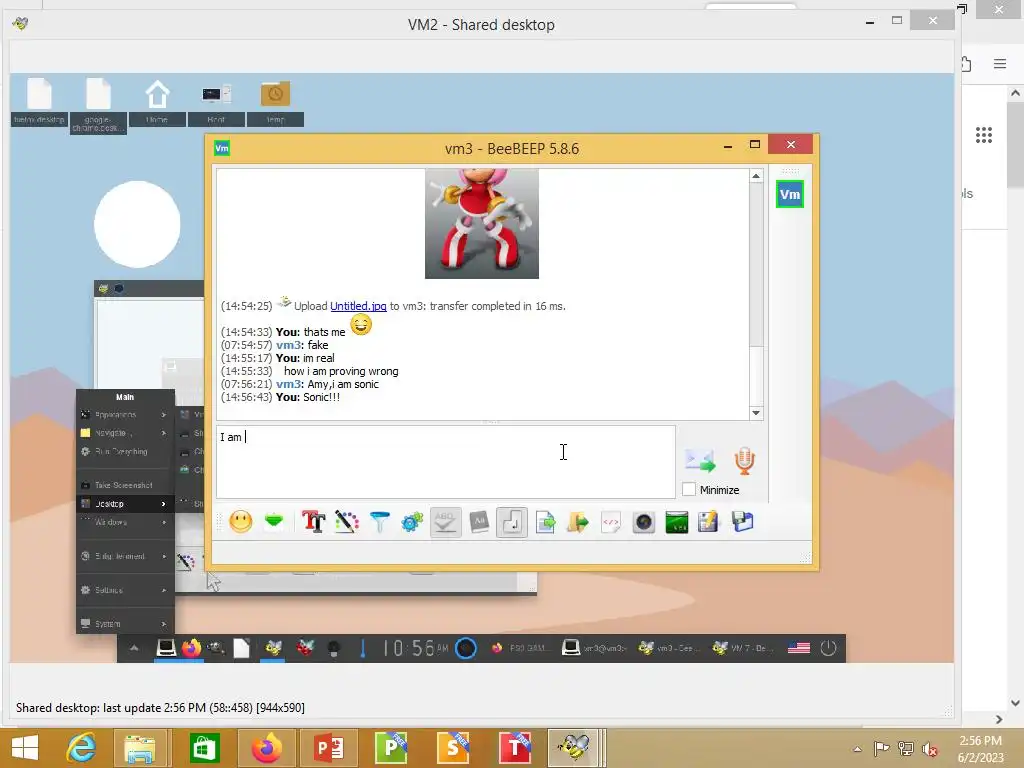Open the Home desktop icon
Screen dimensions: 1024x768
click(157, 101)
